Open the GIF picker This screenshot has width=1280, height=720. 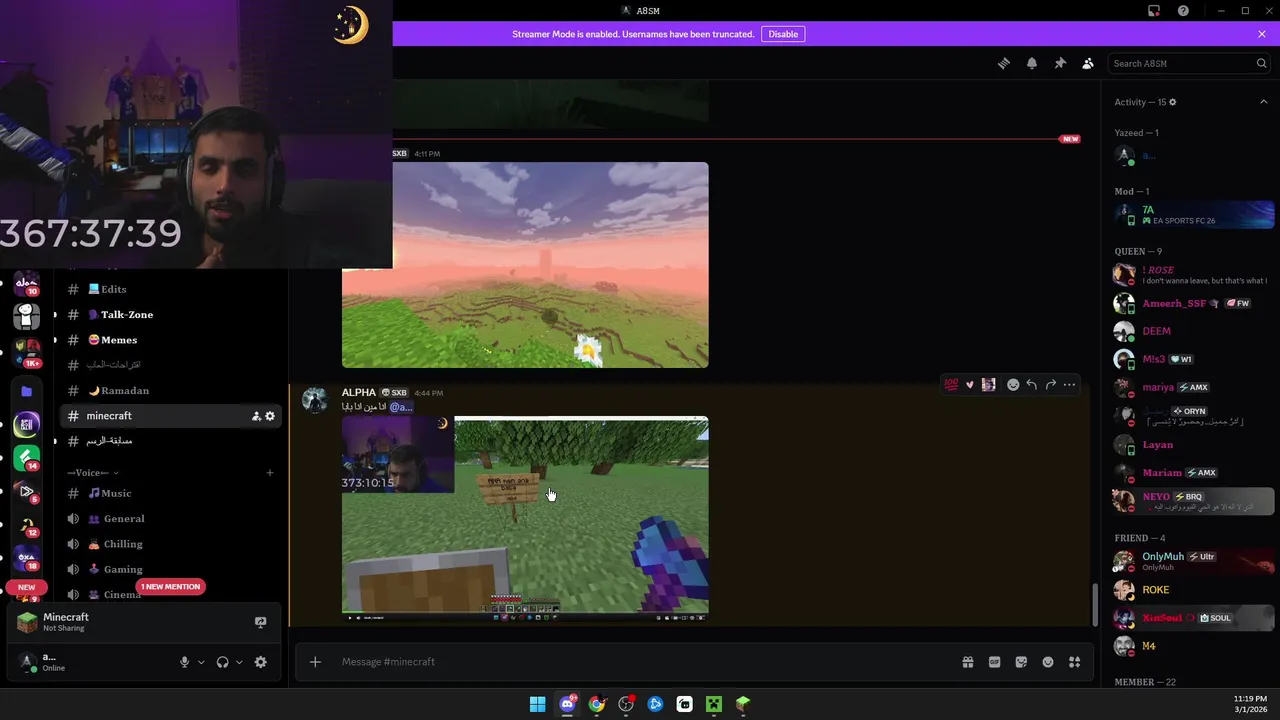click(x=995, y=662)
